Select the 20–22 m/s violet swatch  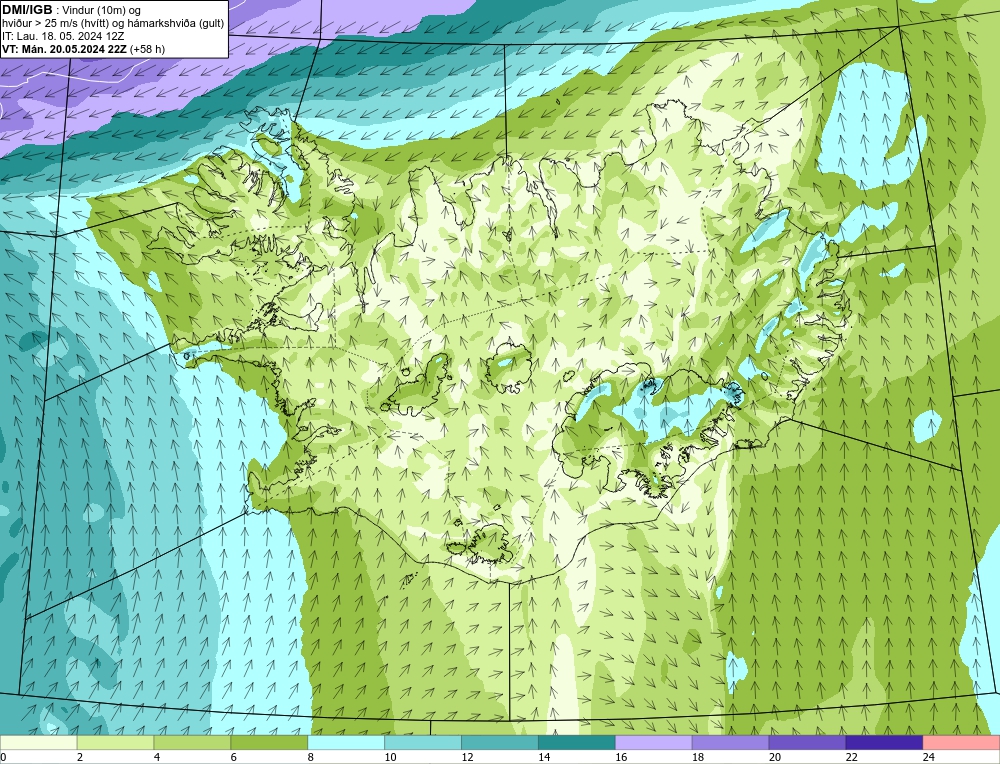coord(807,742)
